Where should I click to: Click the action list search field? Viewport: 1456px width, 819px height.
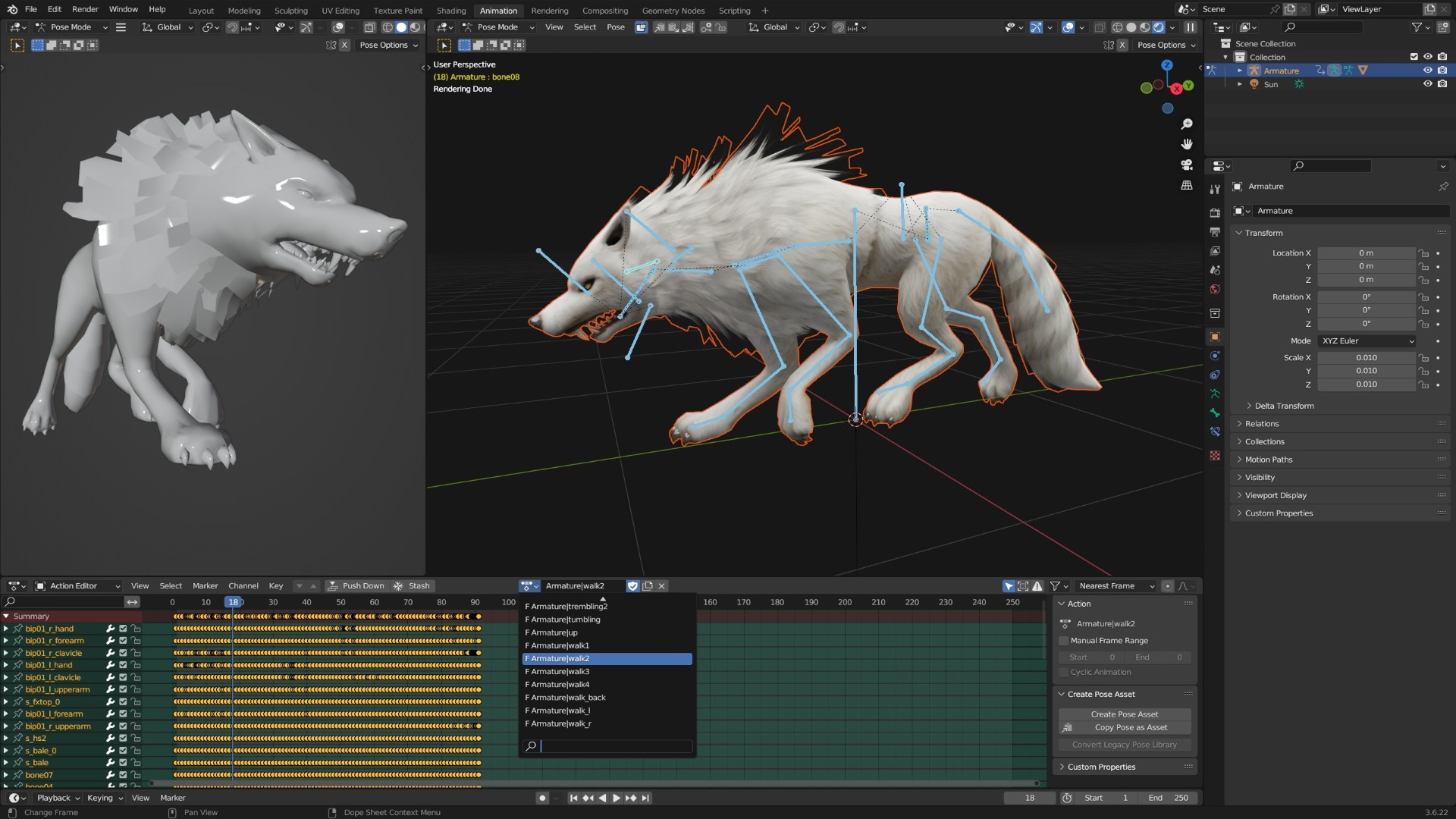coord(607,746)
